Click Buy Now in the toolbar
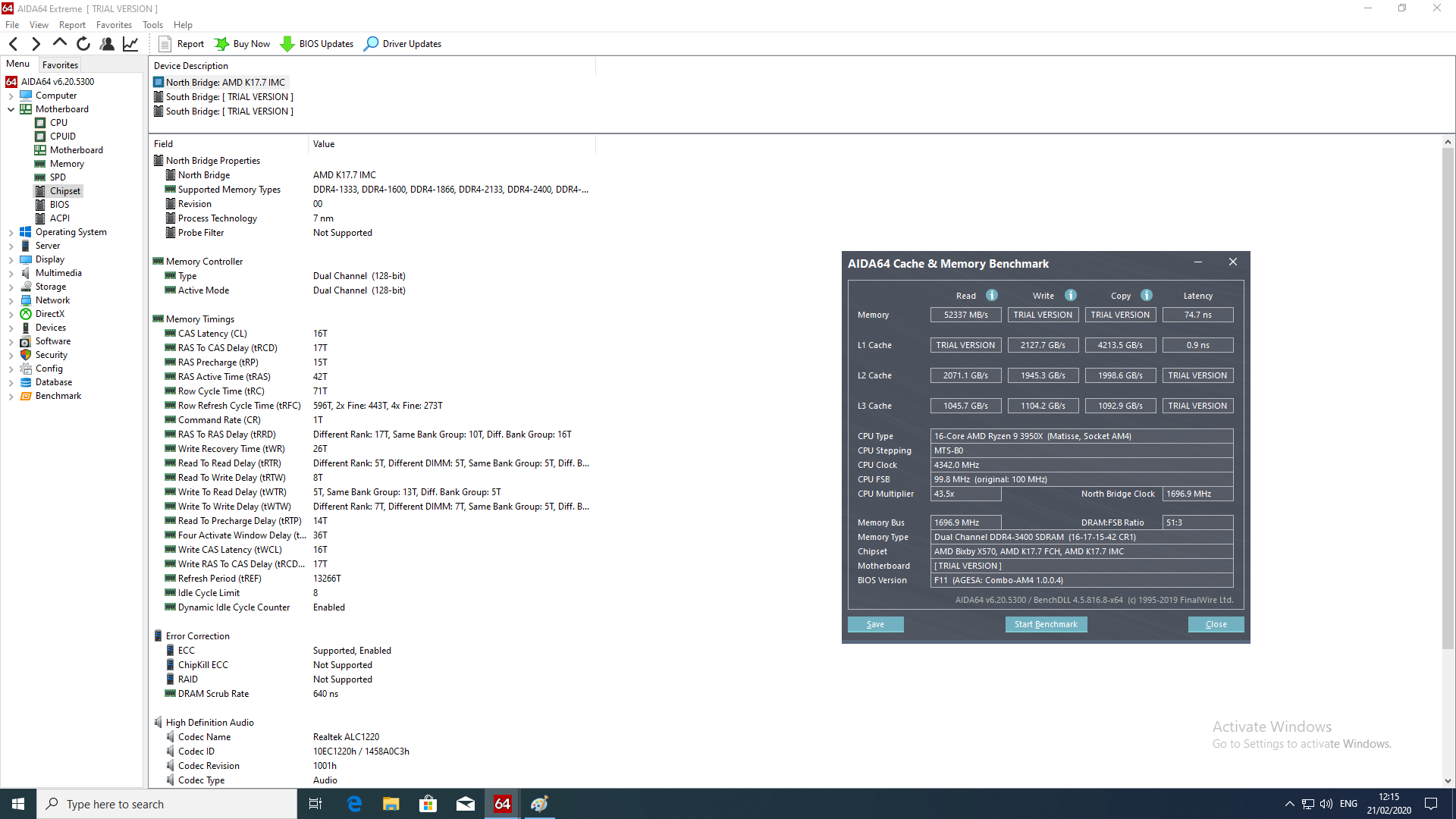This screenshot has height=819, width=1456. coord(242,44)
